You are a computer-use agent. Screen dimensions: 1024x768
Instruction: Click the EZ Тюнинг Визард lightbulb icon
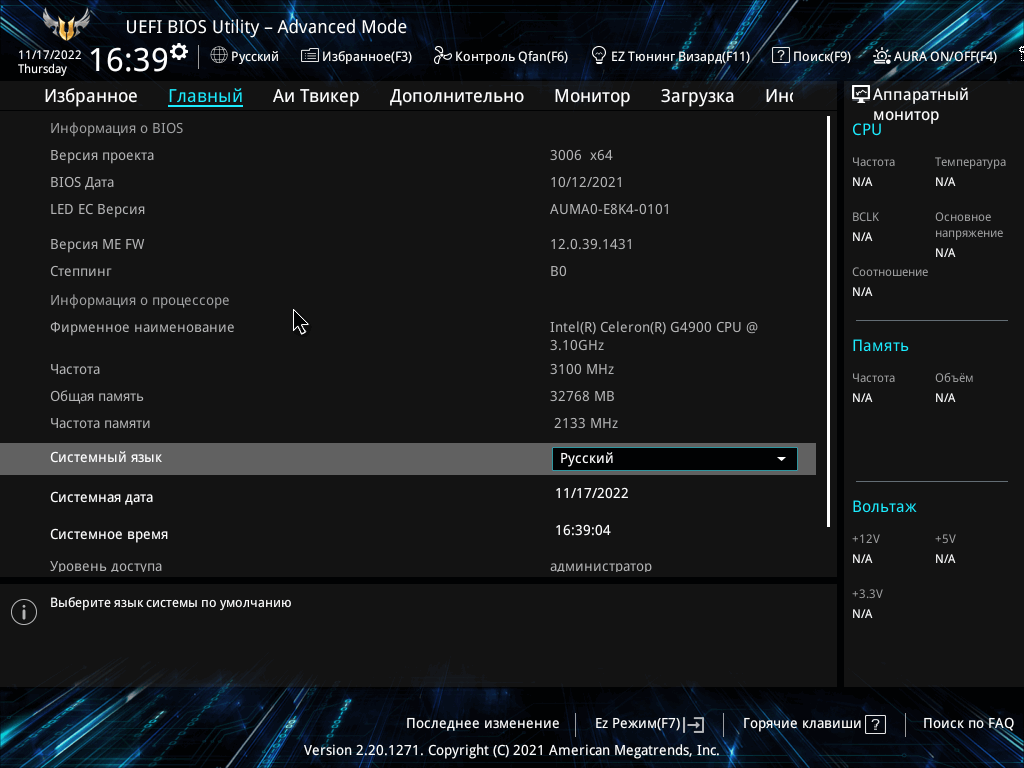tap(598, 56)
